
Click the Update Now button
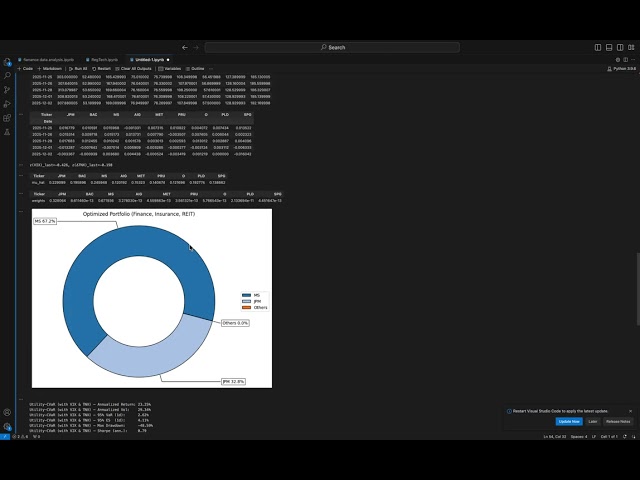tap(568, 421)
